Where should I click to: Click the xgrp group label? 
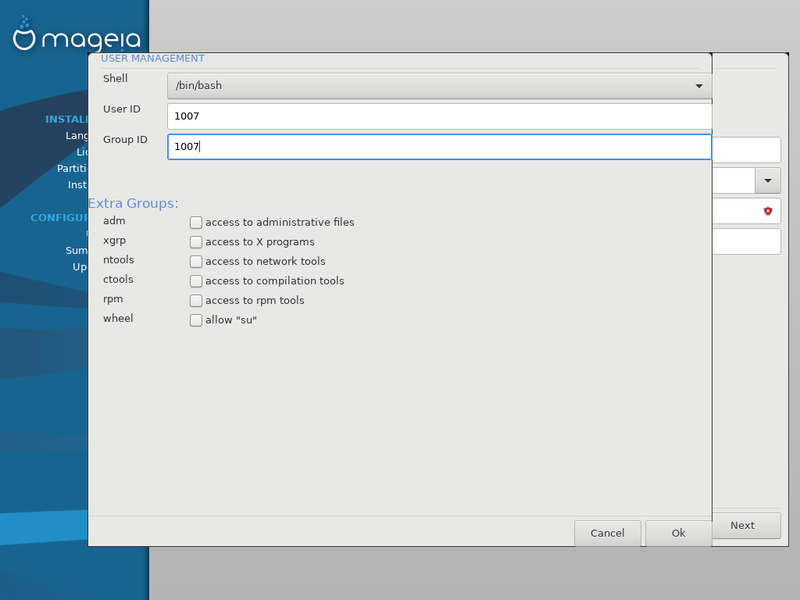coord(114,241)
